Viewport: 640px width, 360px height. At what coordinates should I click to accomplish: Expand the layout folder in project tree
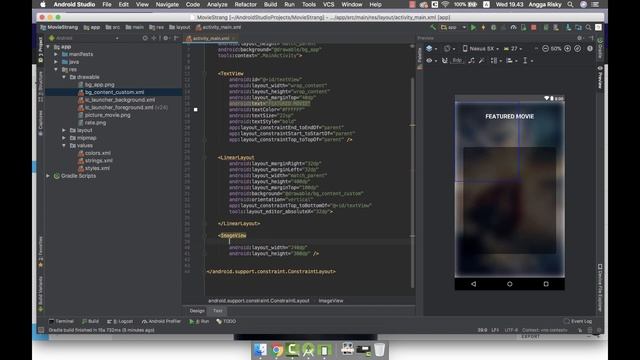tap(64, 130)
